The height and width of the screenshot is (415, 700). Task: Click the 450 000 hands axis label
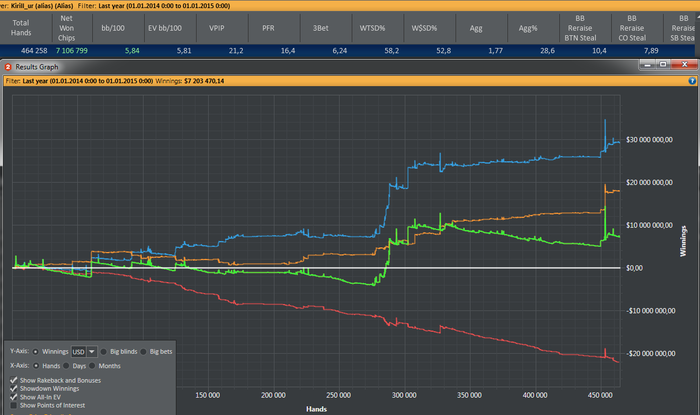coord(600,395)
